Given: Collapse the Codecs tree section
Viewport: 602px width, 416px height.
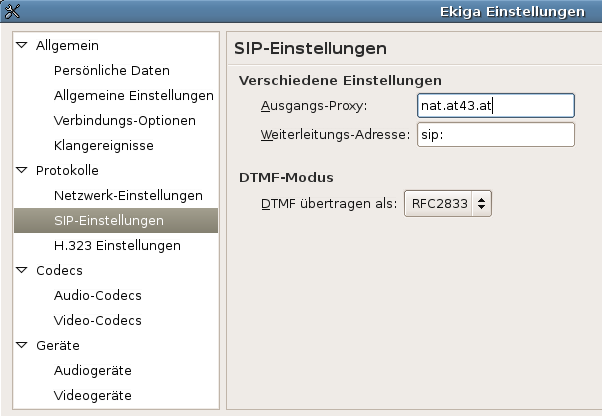Looking at the screenshot, I should click(x=22, y=270).
